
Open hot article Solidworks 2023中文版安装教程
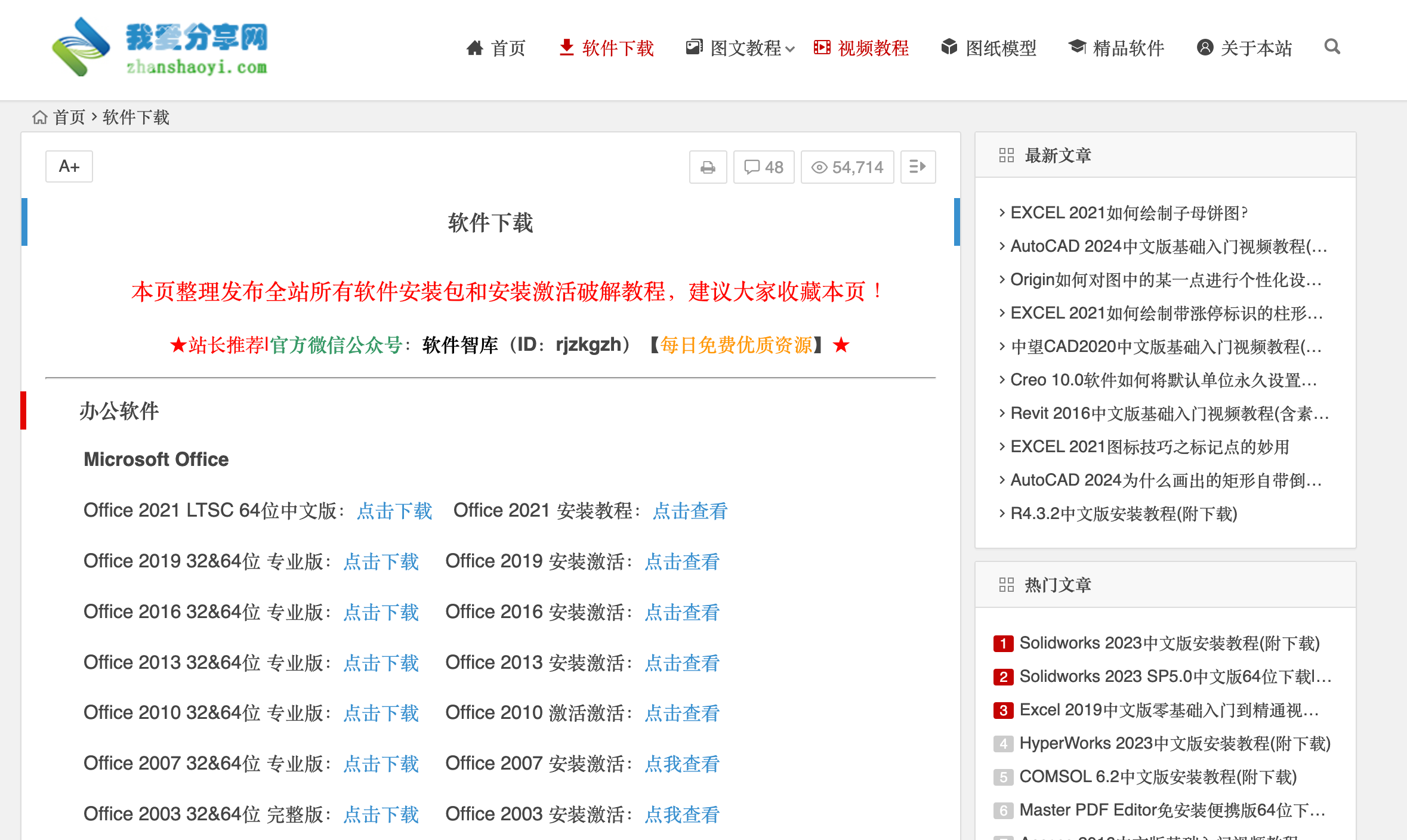(x=1169, y=643)
